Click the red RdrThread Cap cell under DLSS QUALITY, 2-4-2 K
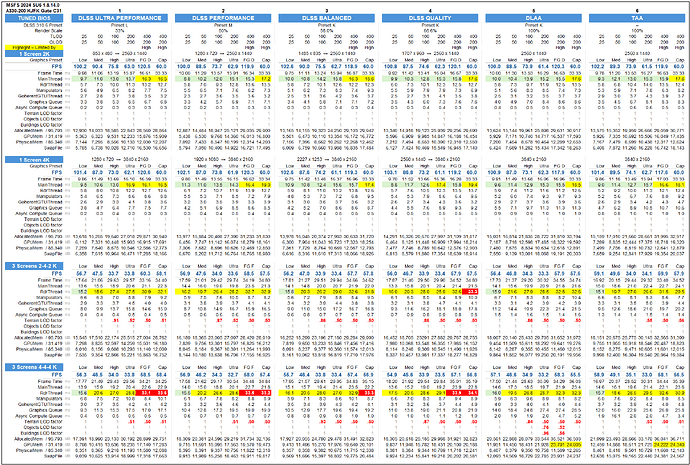The image size is (690, 465). [x=471, y=292]
